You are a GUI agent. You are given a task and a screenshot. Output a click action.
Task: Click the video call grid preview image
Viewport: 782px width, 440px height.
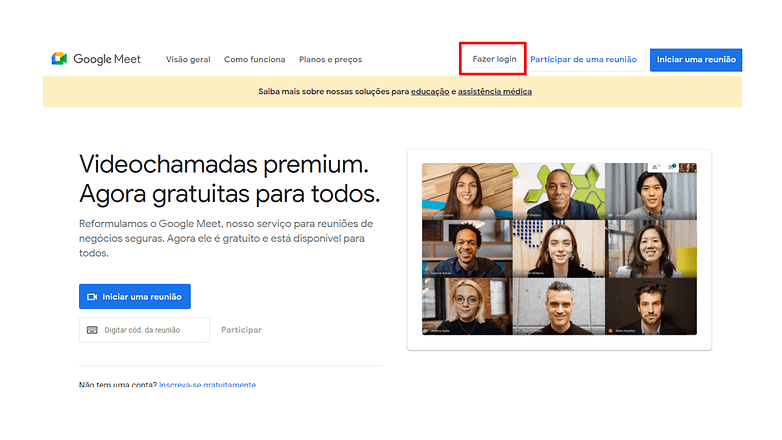(559, 248)
